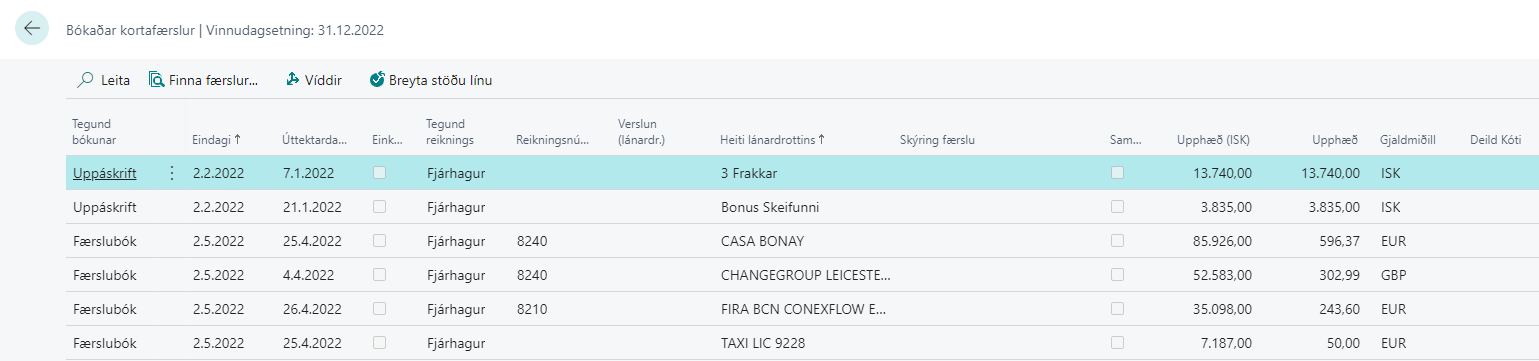Toggle Eink checkbox for 3 Frakkar row

click(x=379, y=173)
